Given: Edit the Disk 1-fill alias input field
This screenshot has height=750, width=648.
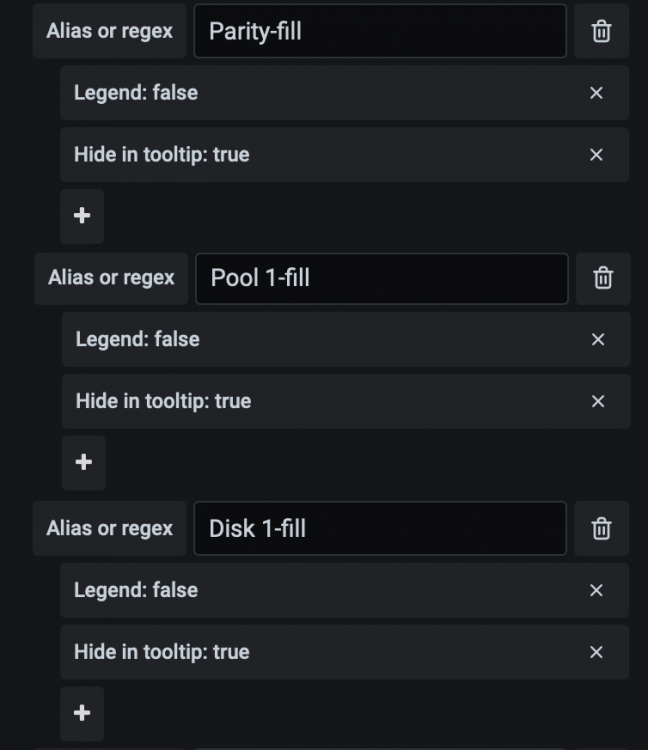Looking at the screenshot, I should point(380,529).
